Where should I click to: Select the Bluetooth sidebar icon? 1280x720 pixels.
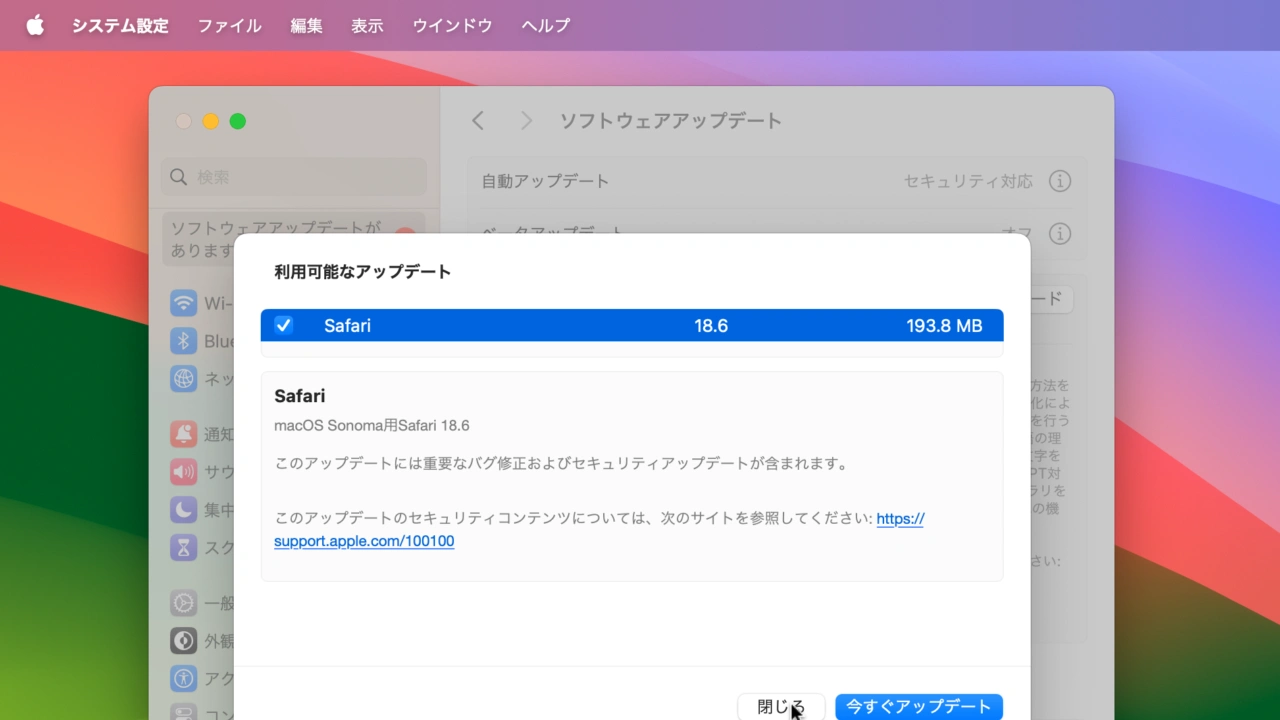(183, 341)
